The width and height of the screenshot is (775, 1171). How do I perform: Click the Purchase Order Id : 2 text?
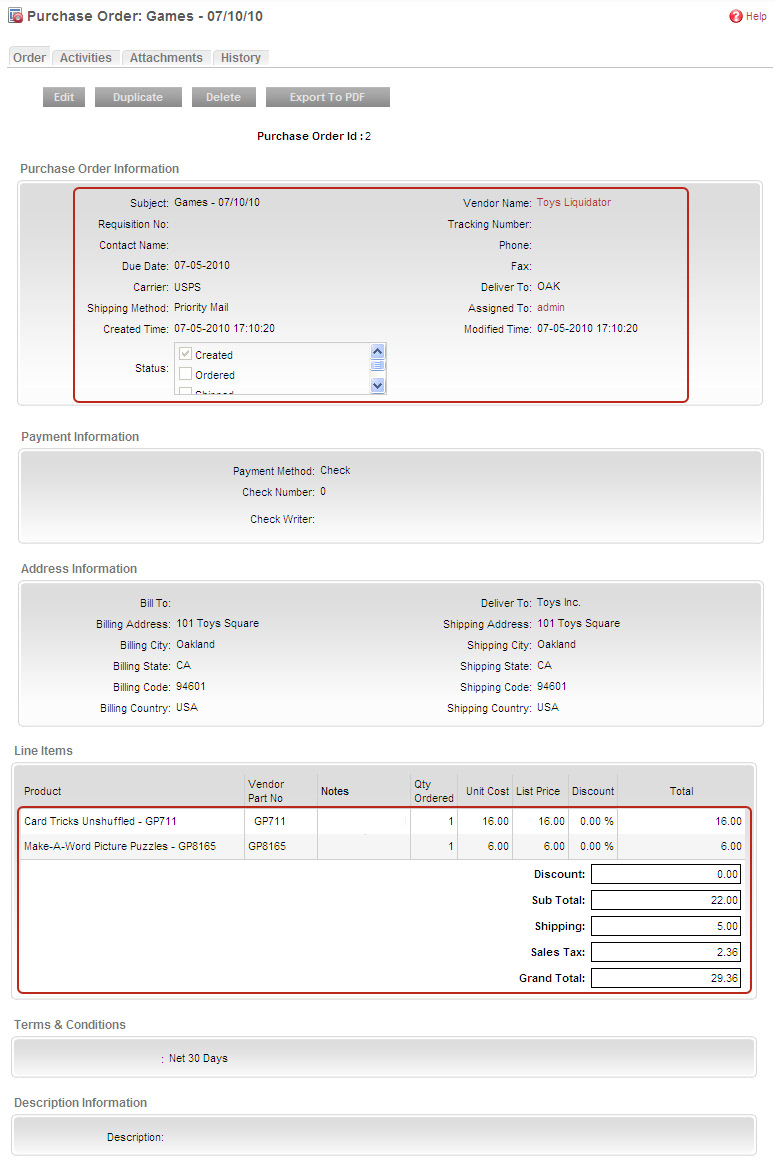(314, 136)
